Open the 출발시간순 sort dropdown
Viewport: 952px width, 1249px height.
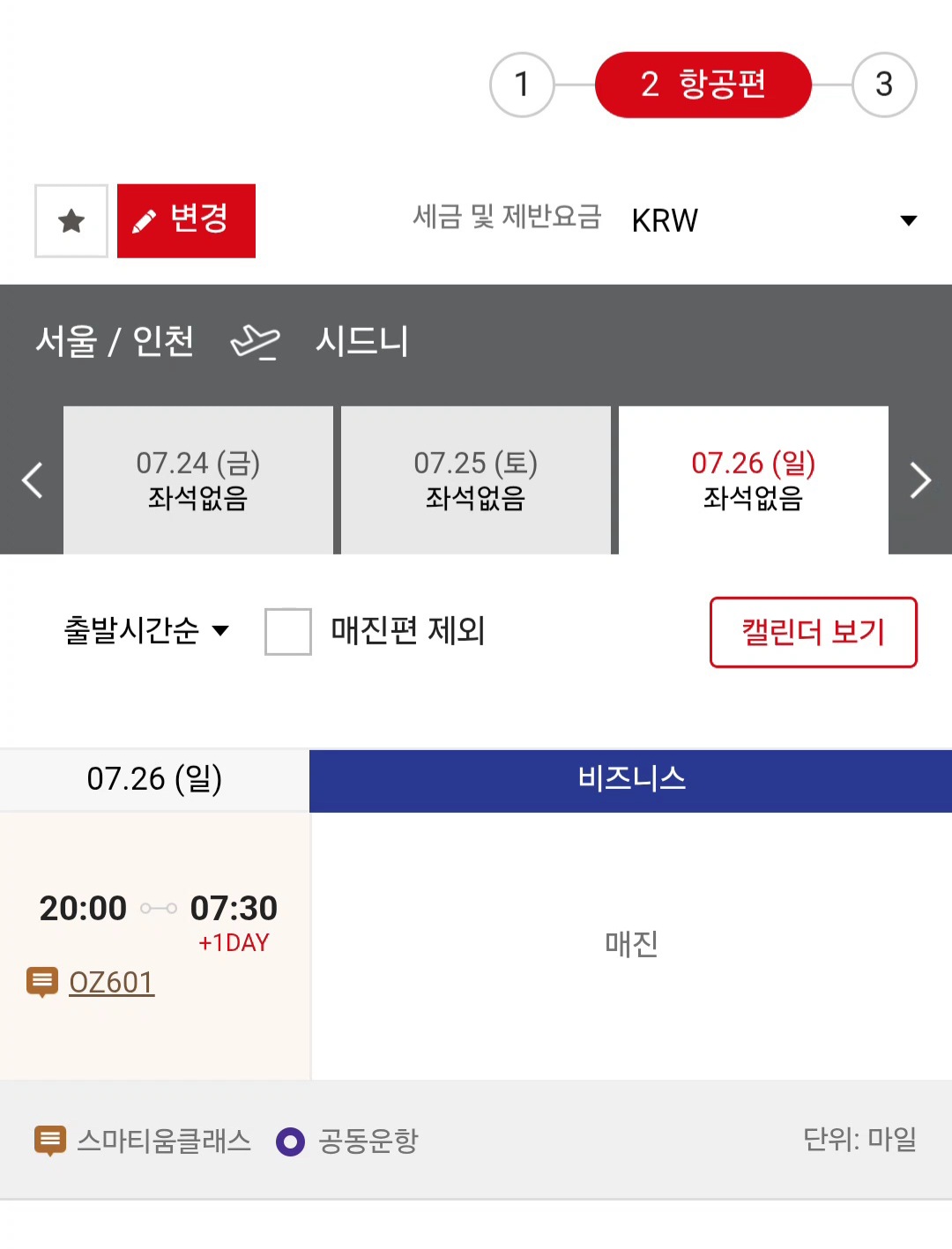[x=146, y=631]
